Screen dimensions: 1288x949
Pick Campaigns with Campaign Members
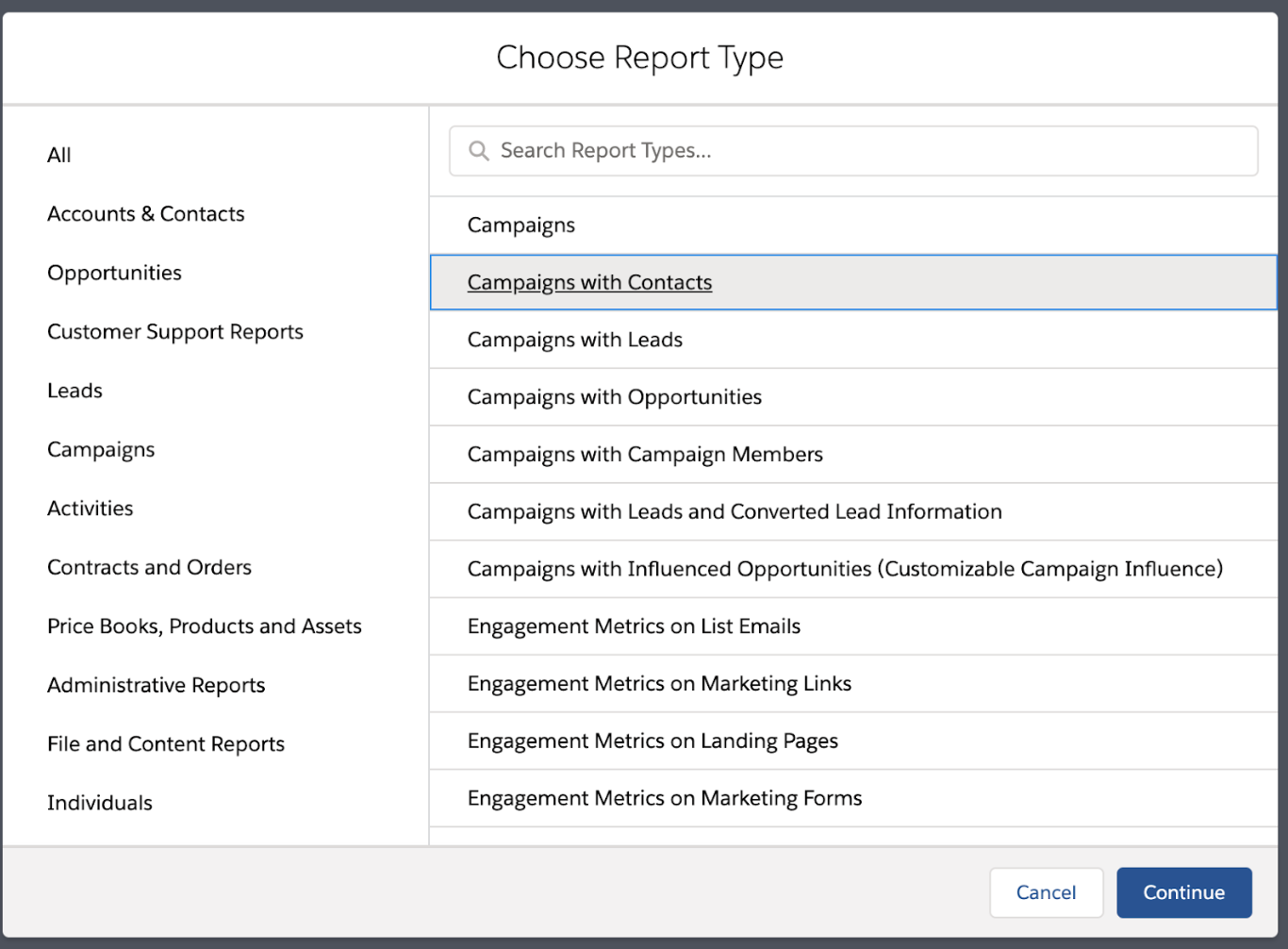853,455
